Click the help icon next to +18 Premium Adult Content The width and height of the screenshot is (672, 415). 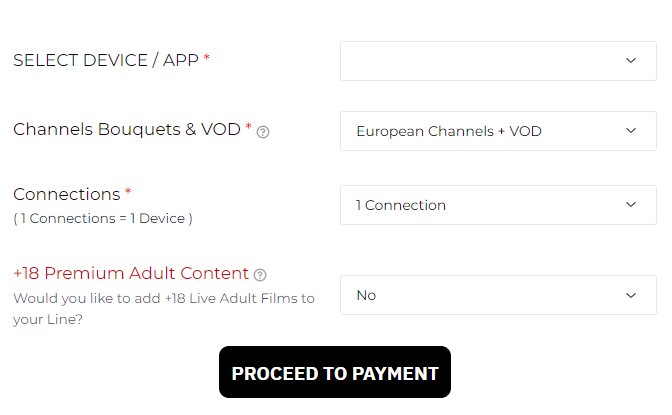260,275
